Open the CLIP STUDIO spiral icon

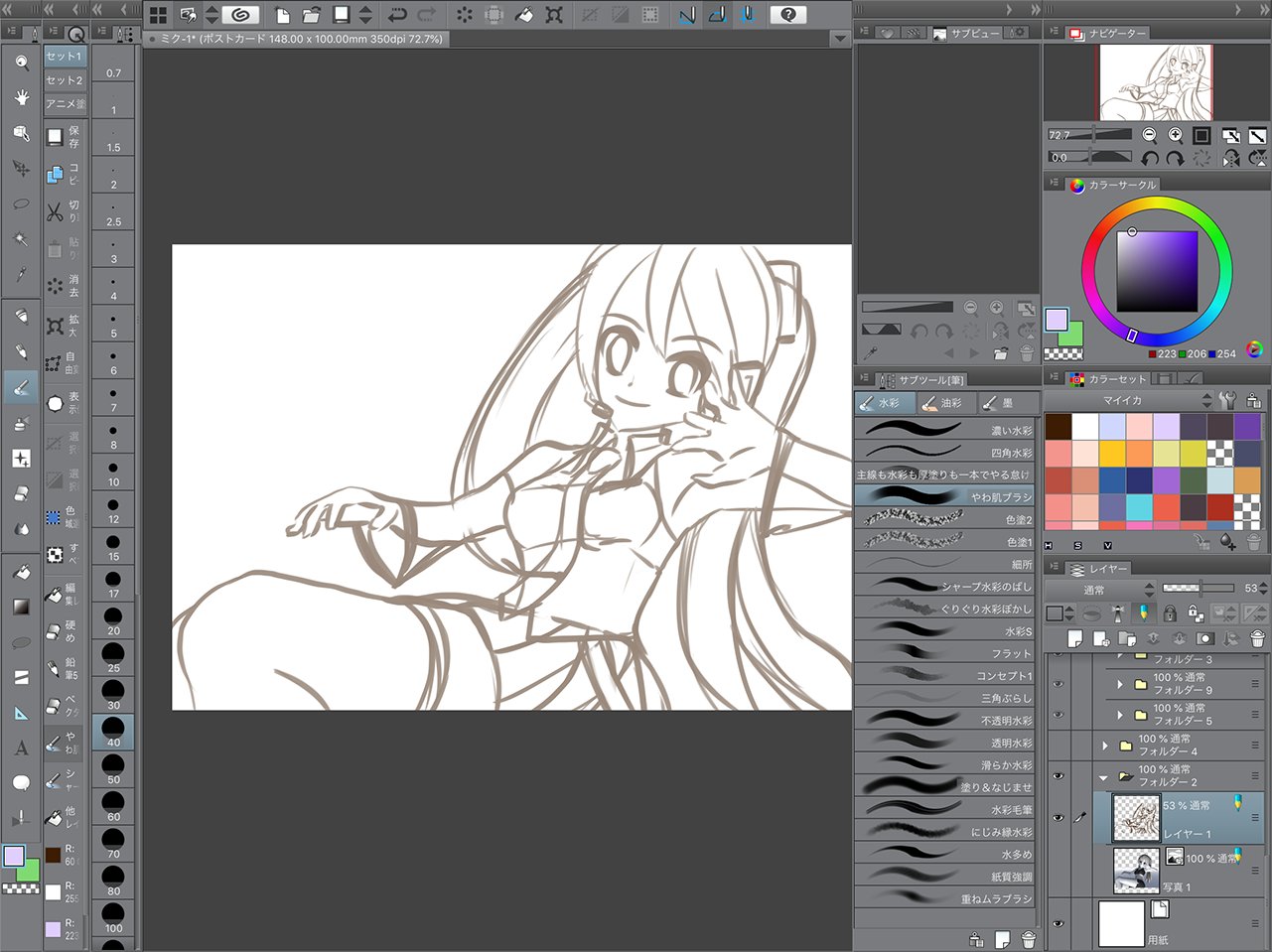pos(239,15)
